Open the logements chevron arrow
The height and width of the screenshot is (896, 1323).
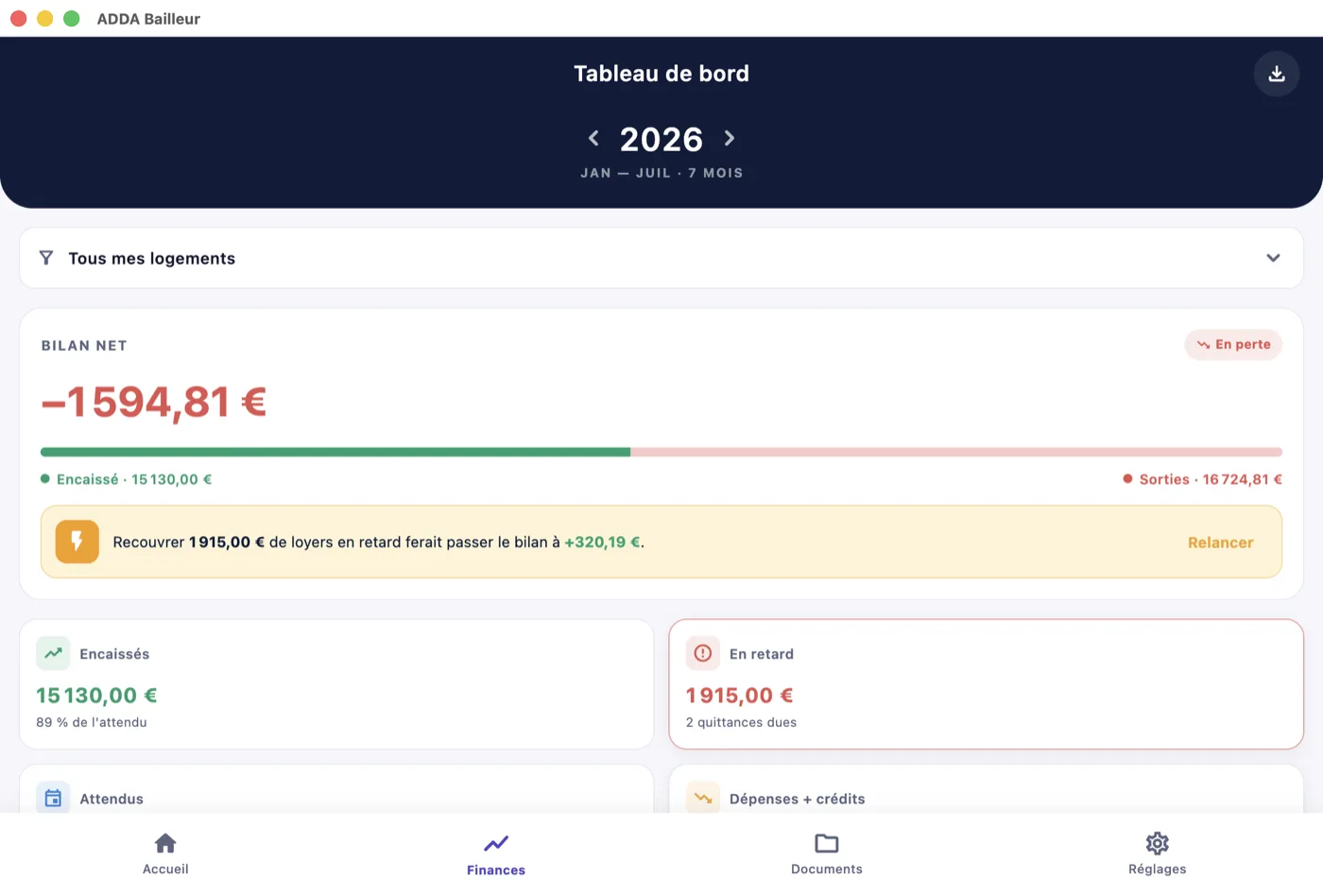[1273, 258]
